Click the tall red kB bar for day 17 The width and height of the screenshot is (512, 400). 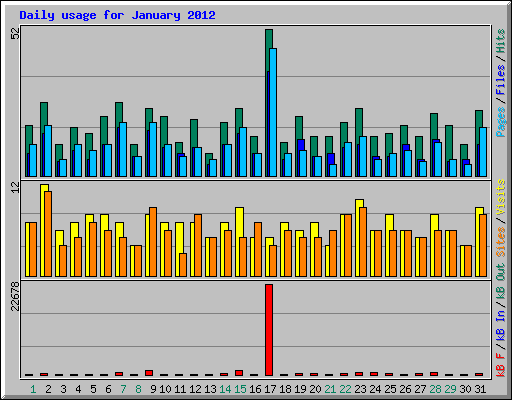coord(269,330)
